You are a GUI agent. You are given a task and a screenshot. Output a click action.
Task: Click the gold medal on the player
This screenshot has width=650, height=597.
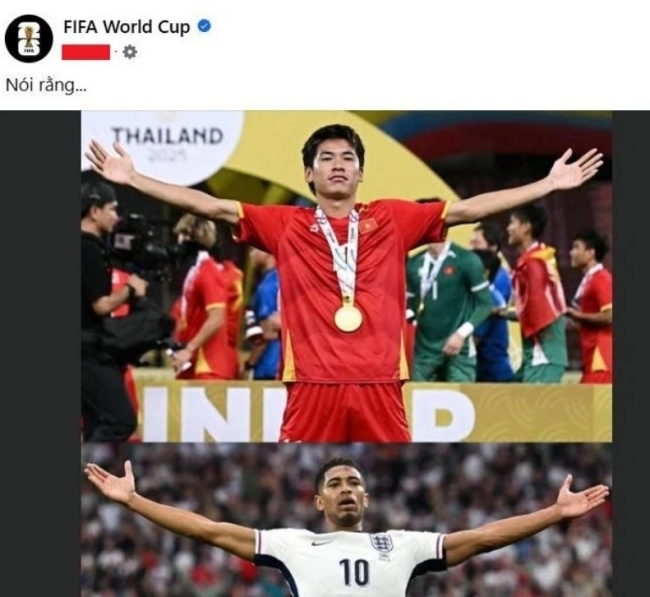pos(348,318)
